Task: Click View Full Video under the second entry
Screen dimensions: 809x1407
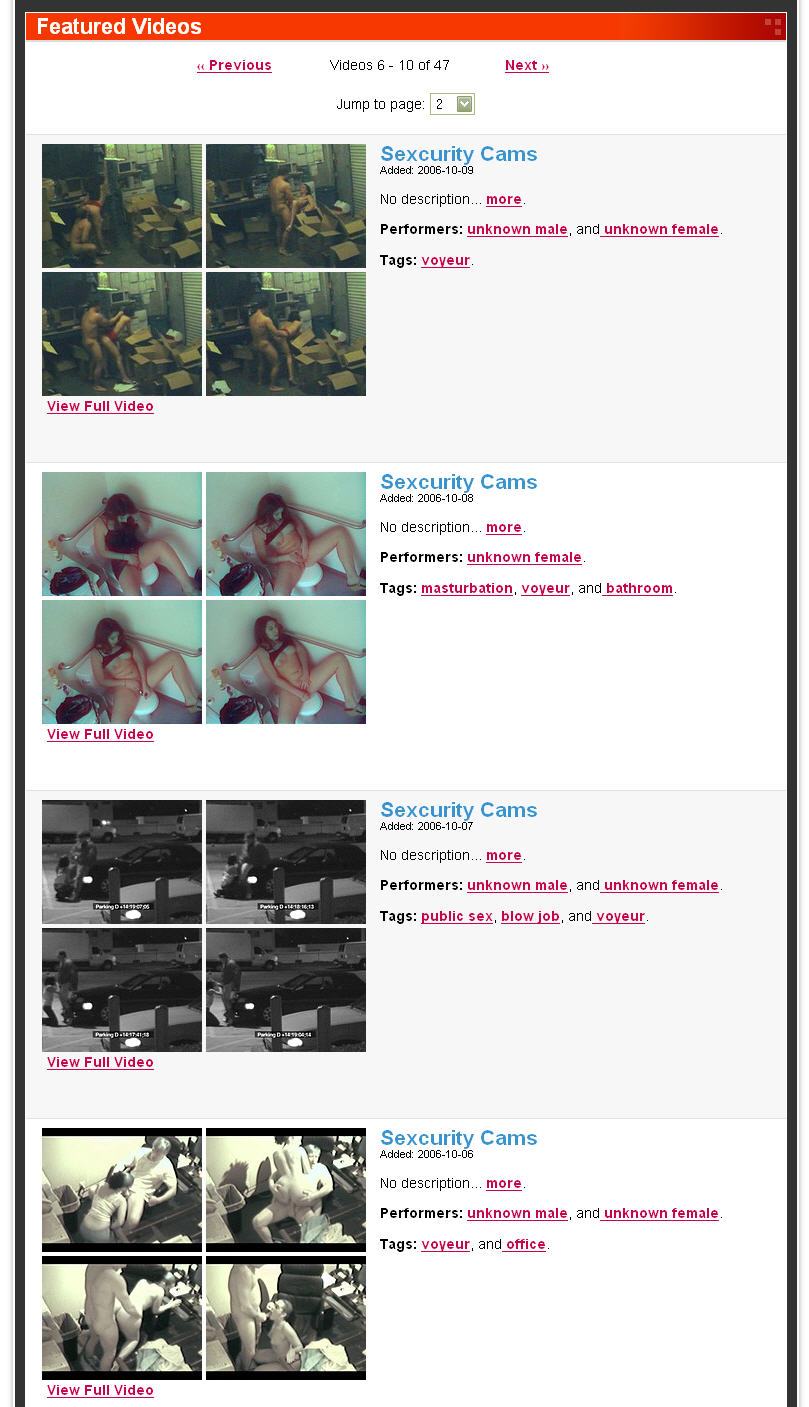Action: tap(100, 734)
